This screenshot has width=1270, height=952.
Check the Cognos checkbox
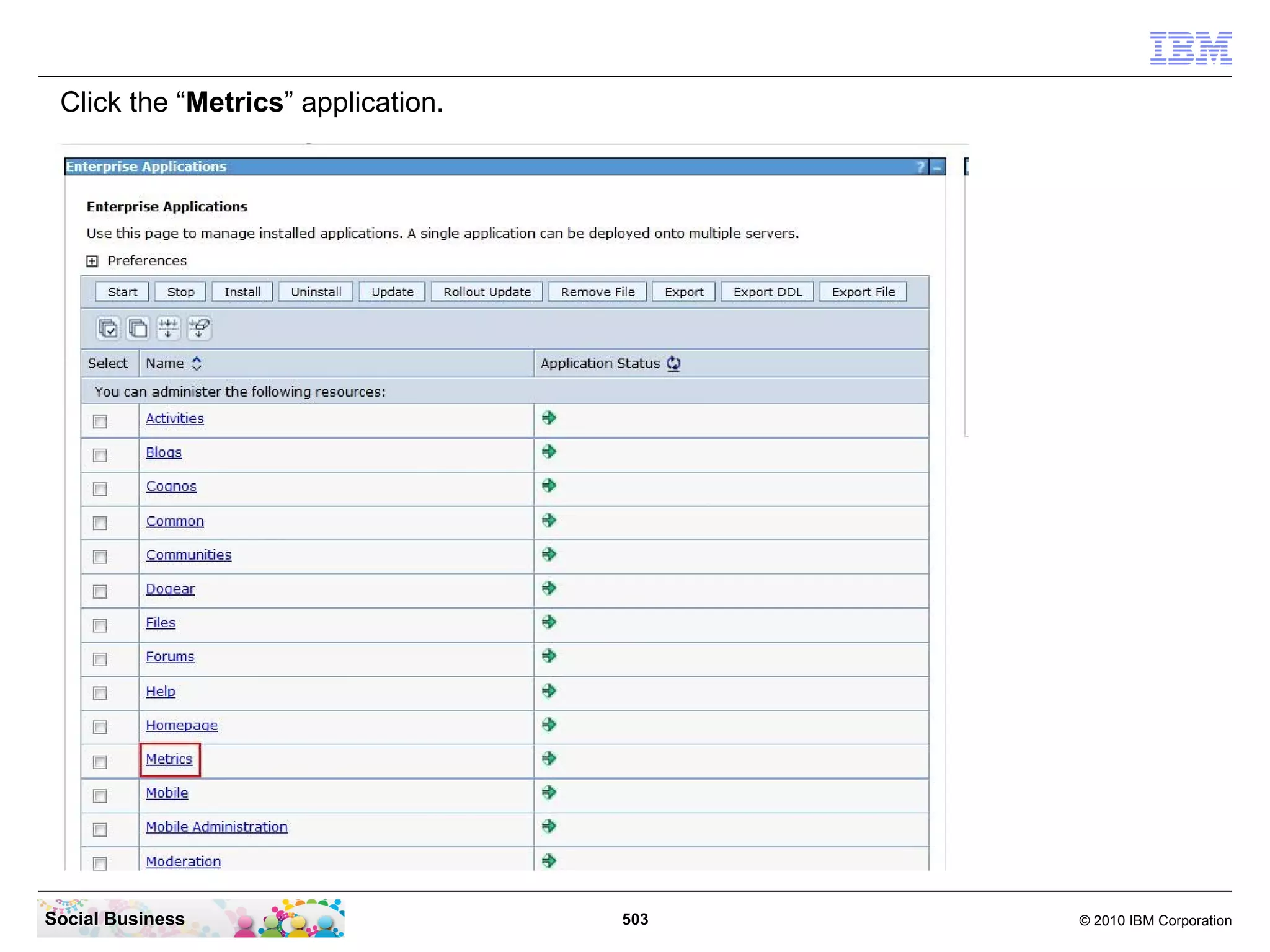click(100, 489)
